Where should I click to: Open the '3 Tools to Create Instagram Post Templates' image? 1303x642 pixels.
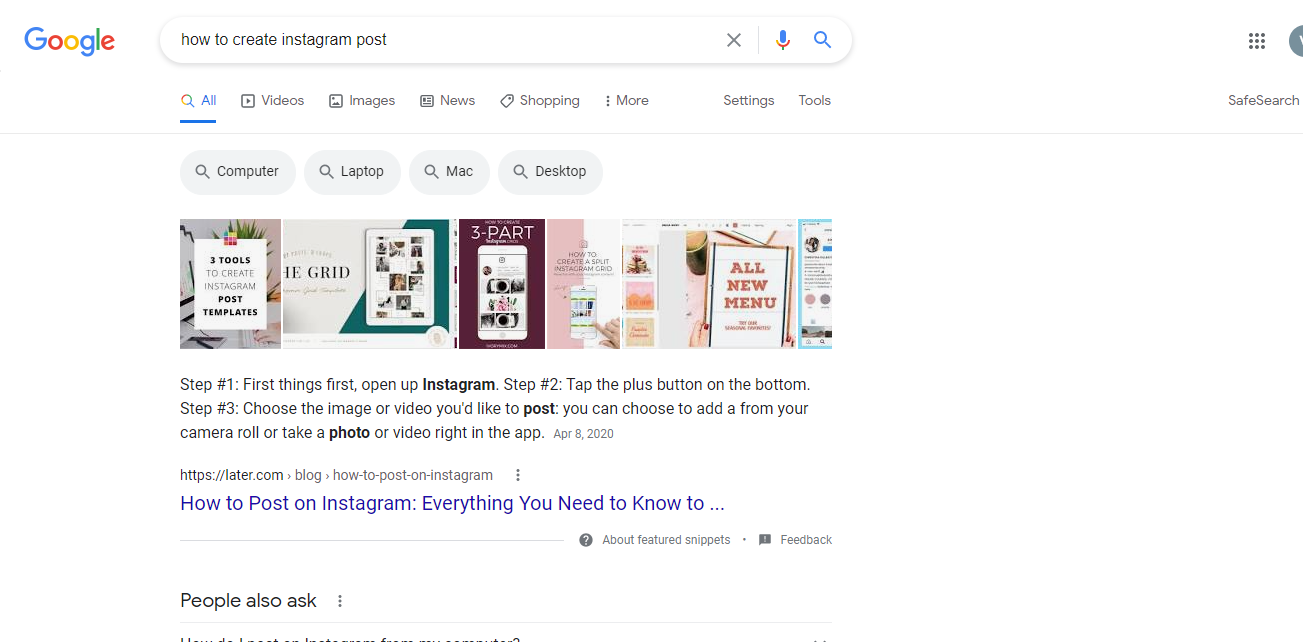point(230,284)
